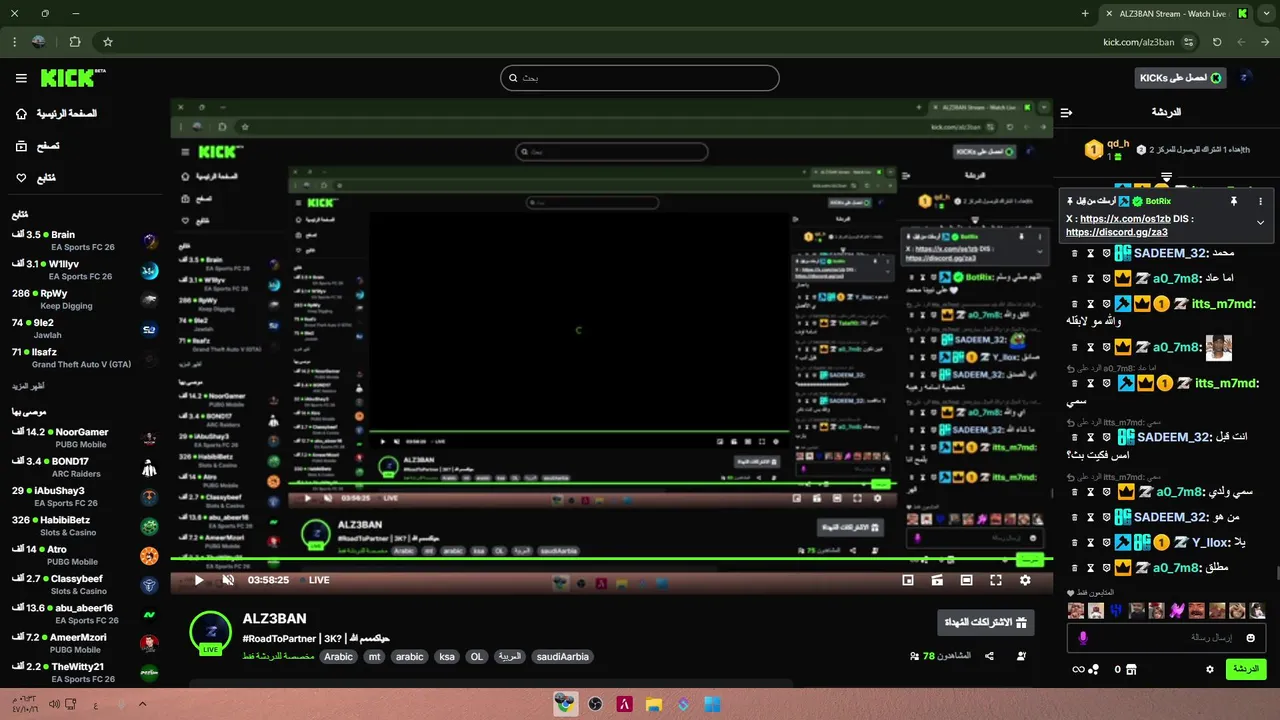
Task: Collapse the chat panel with the arrow icon
Action: click(x=1067, y=112)
